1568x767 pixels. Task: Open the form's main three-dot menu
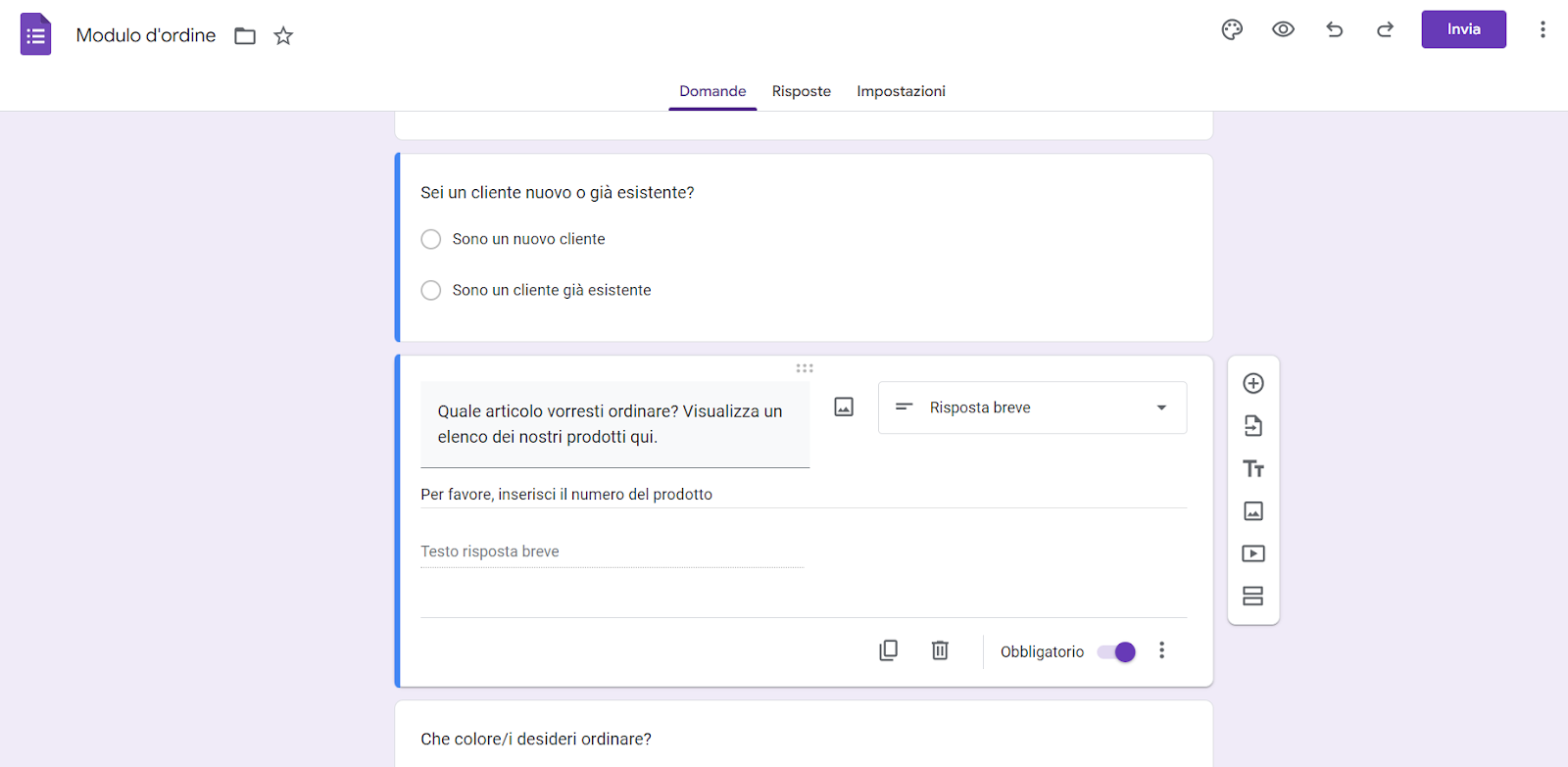[x=1542, y=29]
